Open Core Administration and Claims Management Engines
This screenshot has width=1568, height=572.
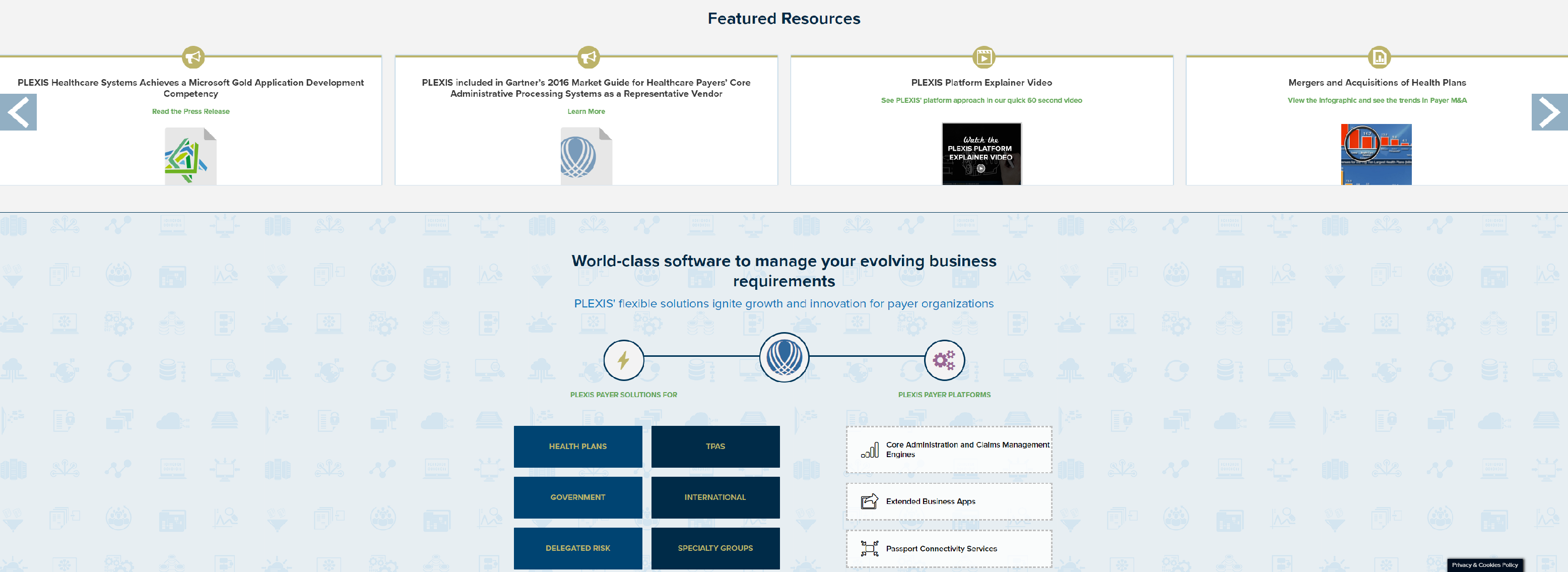[x=948, y=450]
